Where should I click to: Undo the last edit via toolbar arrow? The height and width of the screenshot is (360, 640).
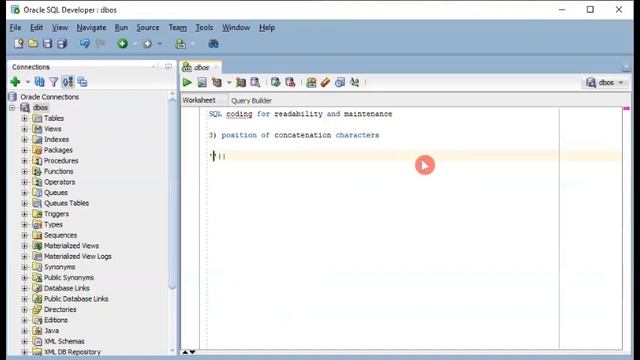(x=84, y=43)
